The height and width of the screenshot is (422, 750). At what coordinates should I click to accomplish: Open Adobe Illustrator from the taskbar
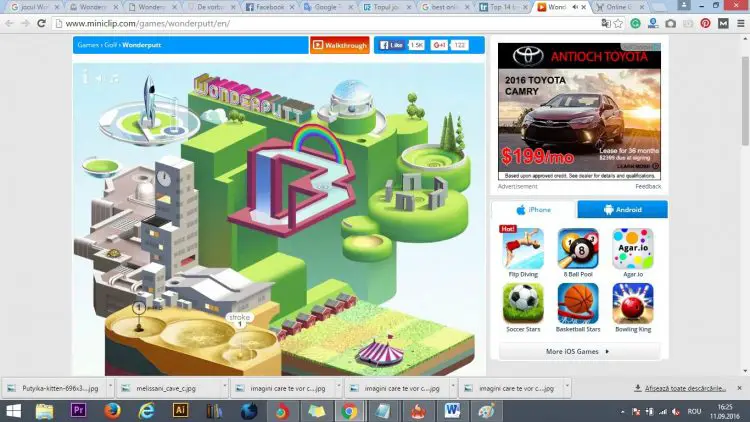coord(180,411)
